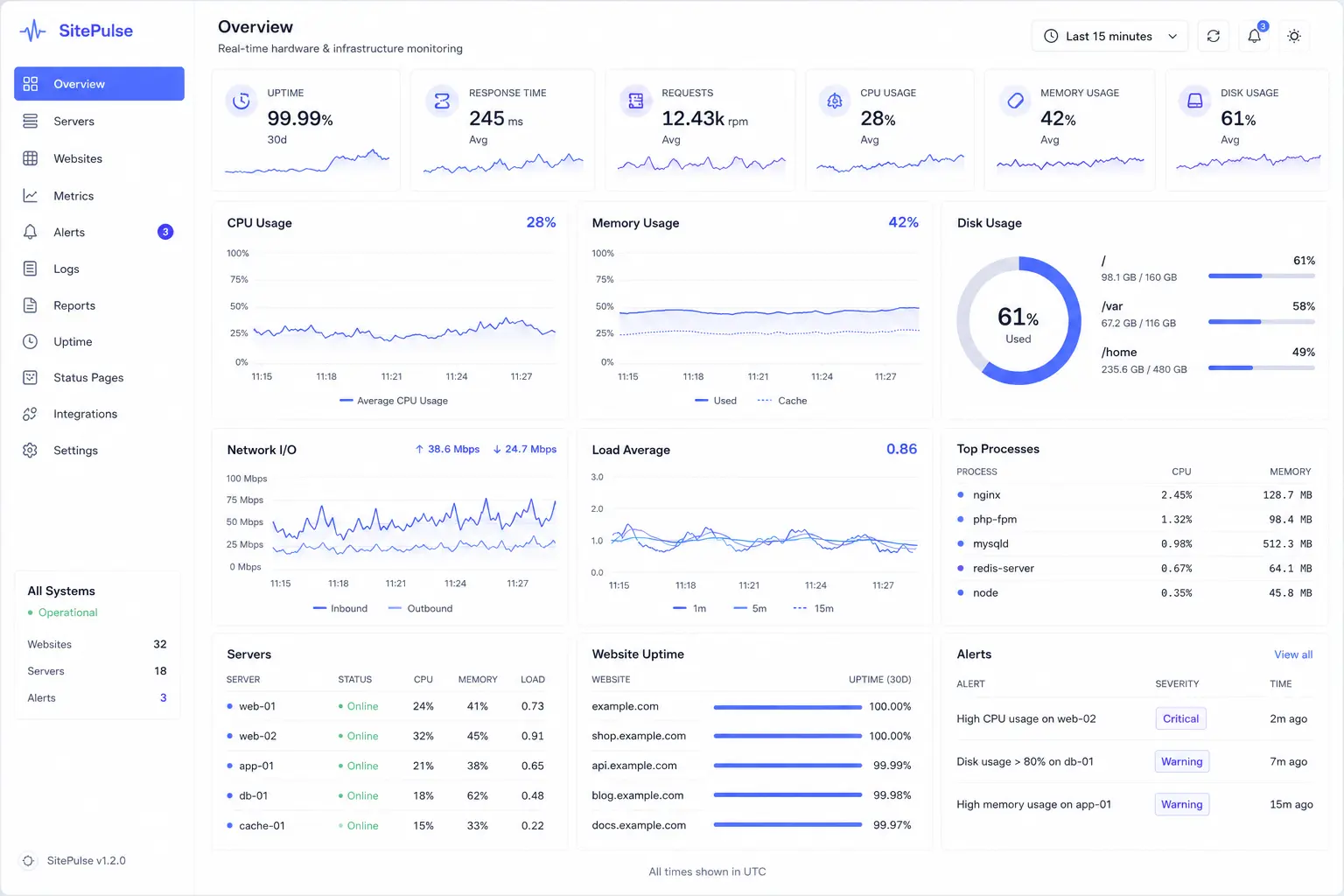Click the Overview grid icon in sidebar
Screen dimensions: 1344x896
tap(31, 84)
